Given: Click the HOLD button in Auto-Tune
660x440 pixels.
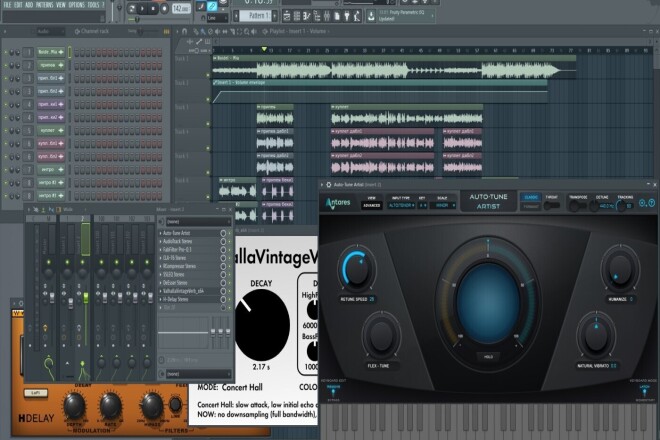Looking at the screenshot, I should 488,356.
